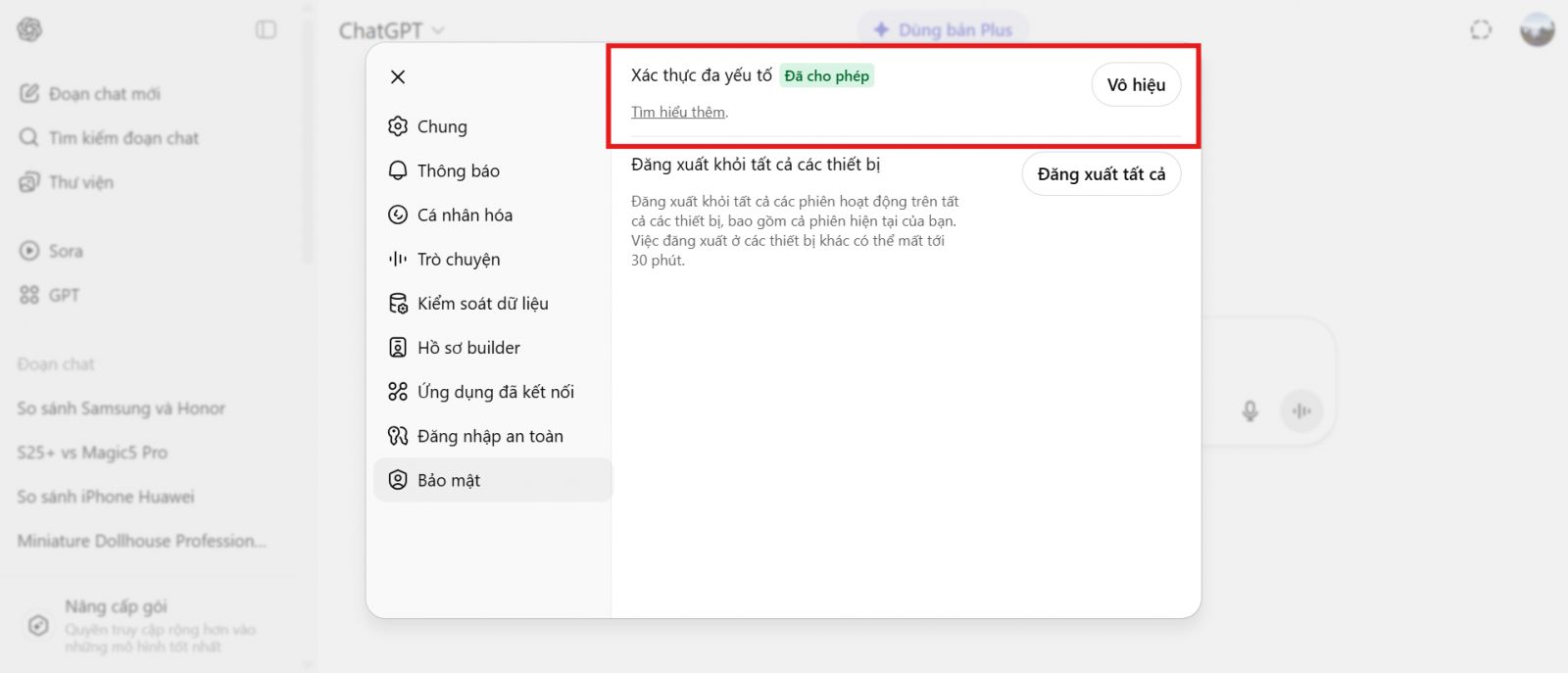Switch to the Thông báo tab
This screenshot has height=673, width=1568.
click(x=493, y=170)
